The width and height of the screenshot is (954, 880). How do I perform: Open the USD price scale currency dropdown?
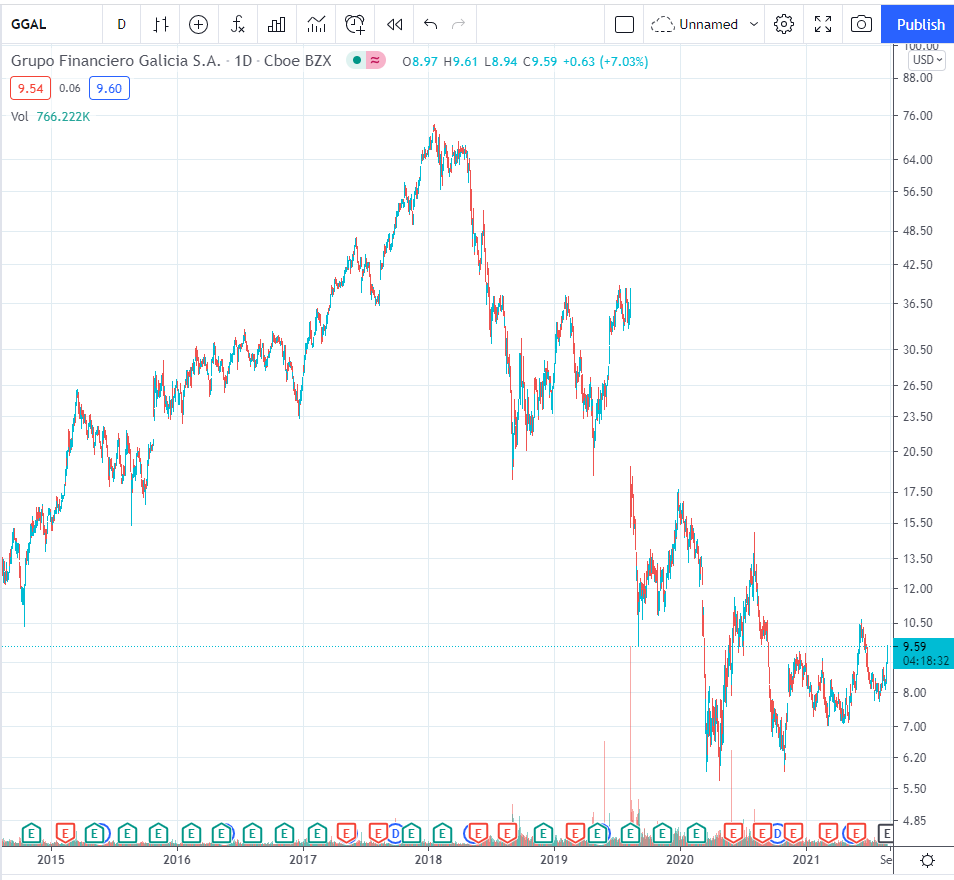pos(925,60)
